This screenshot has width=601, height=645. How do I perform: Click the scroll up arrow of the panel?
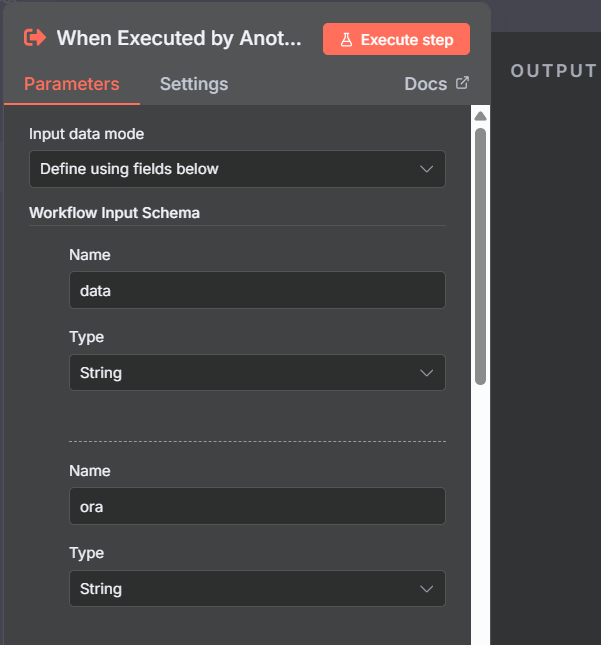(480, 116)
